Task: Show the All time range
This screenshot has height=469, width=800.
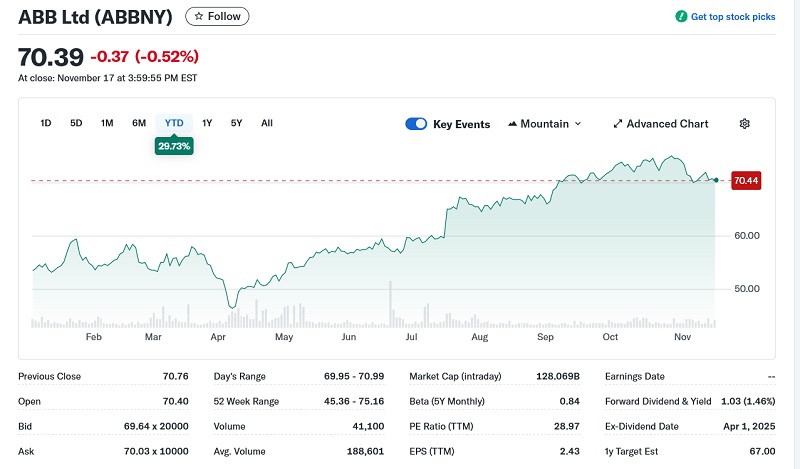Action: [x=267, y=123]
